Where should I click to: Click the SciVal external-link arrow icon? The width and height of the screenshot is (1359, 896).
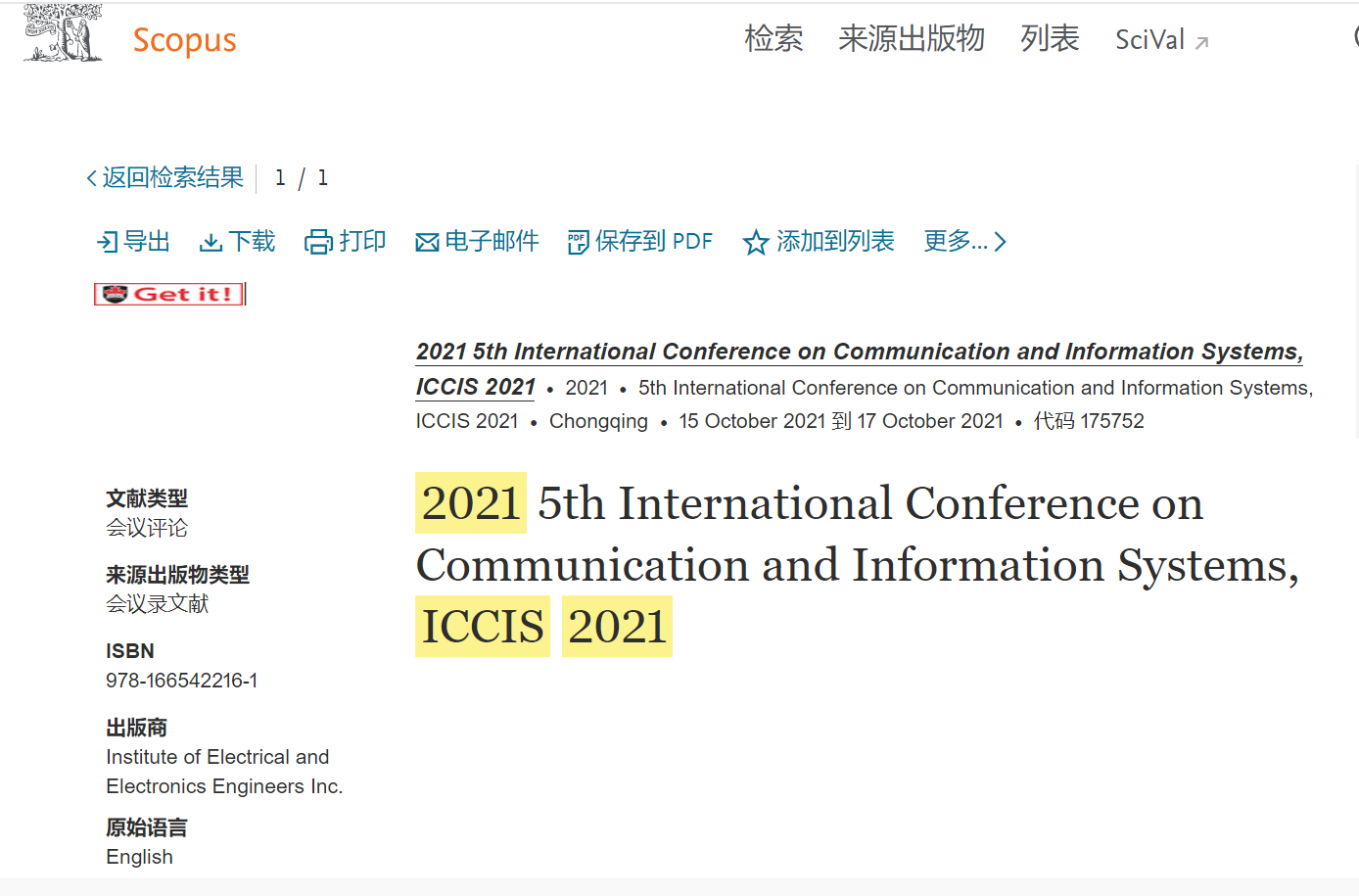1202,43
